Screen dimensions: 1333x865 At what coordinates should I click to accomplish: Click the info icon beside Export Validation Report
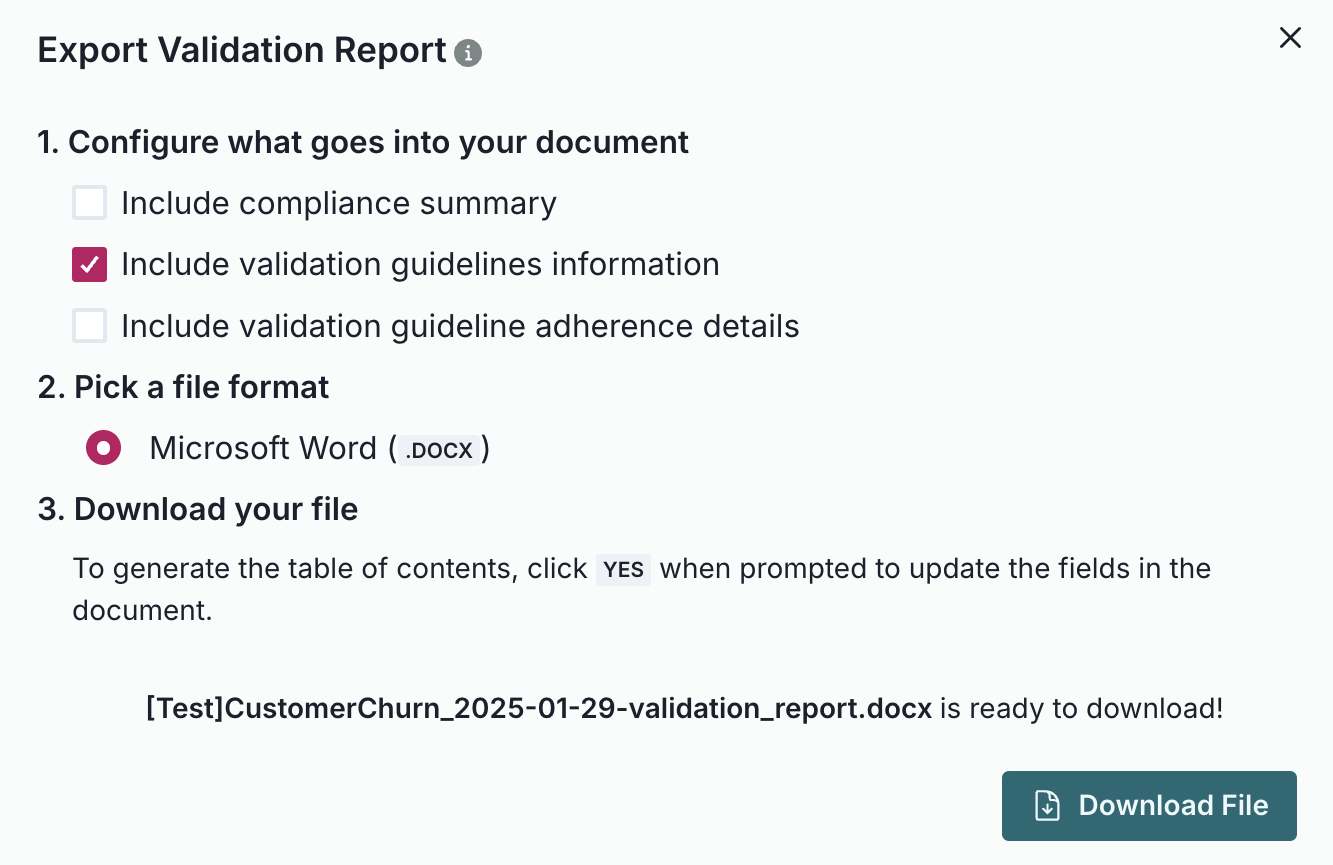[x=468, y=53]
